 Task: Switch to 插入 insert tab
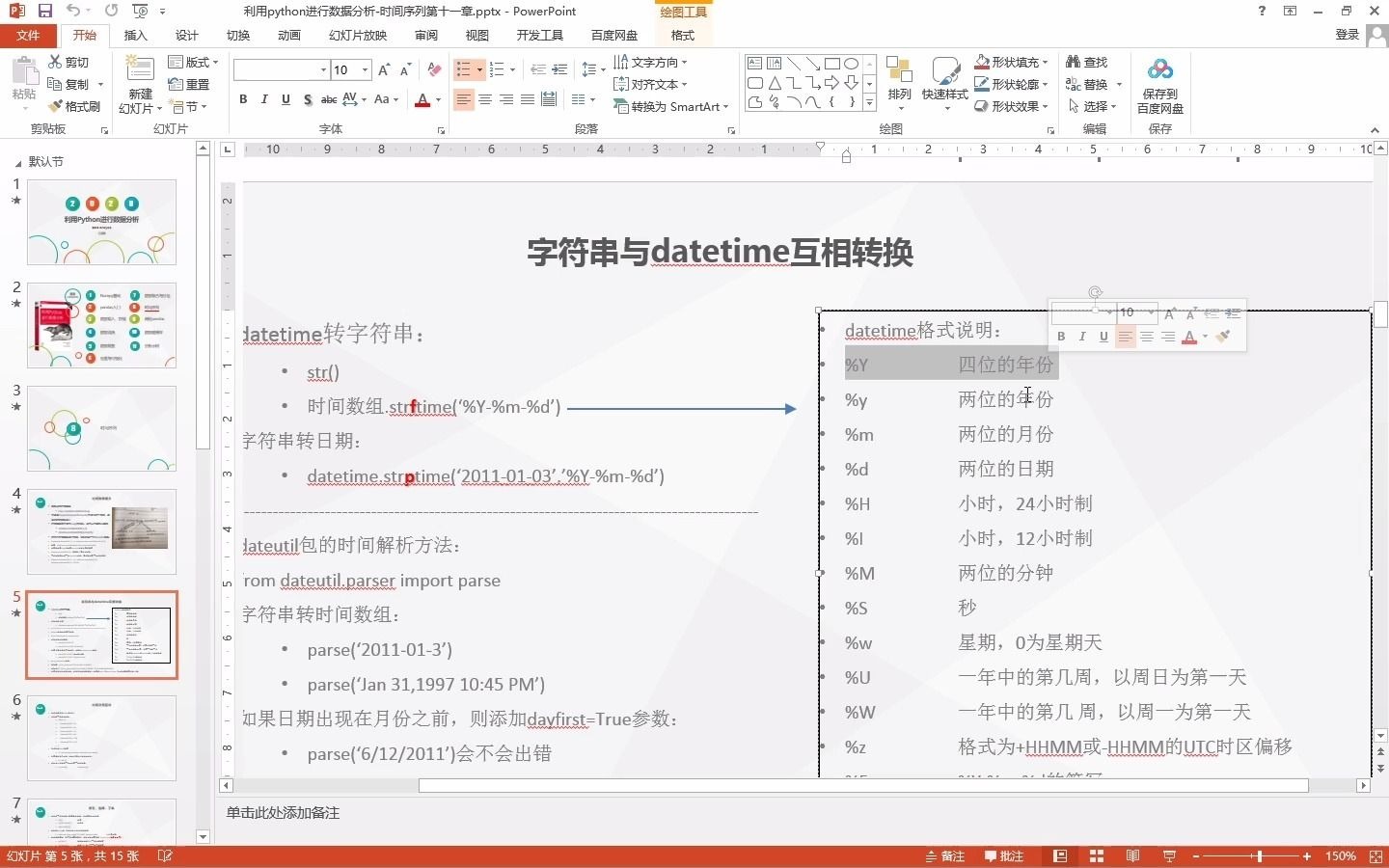tap(136, 35)
